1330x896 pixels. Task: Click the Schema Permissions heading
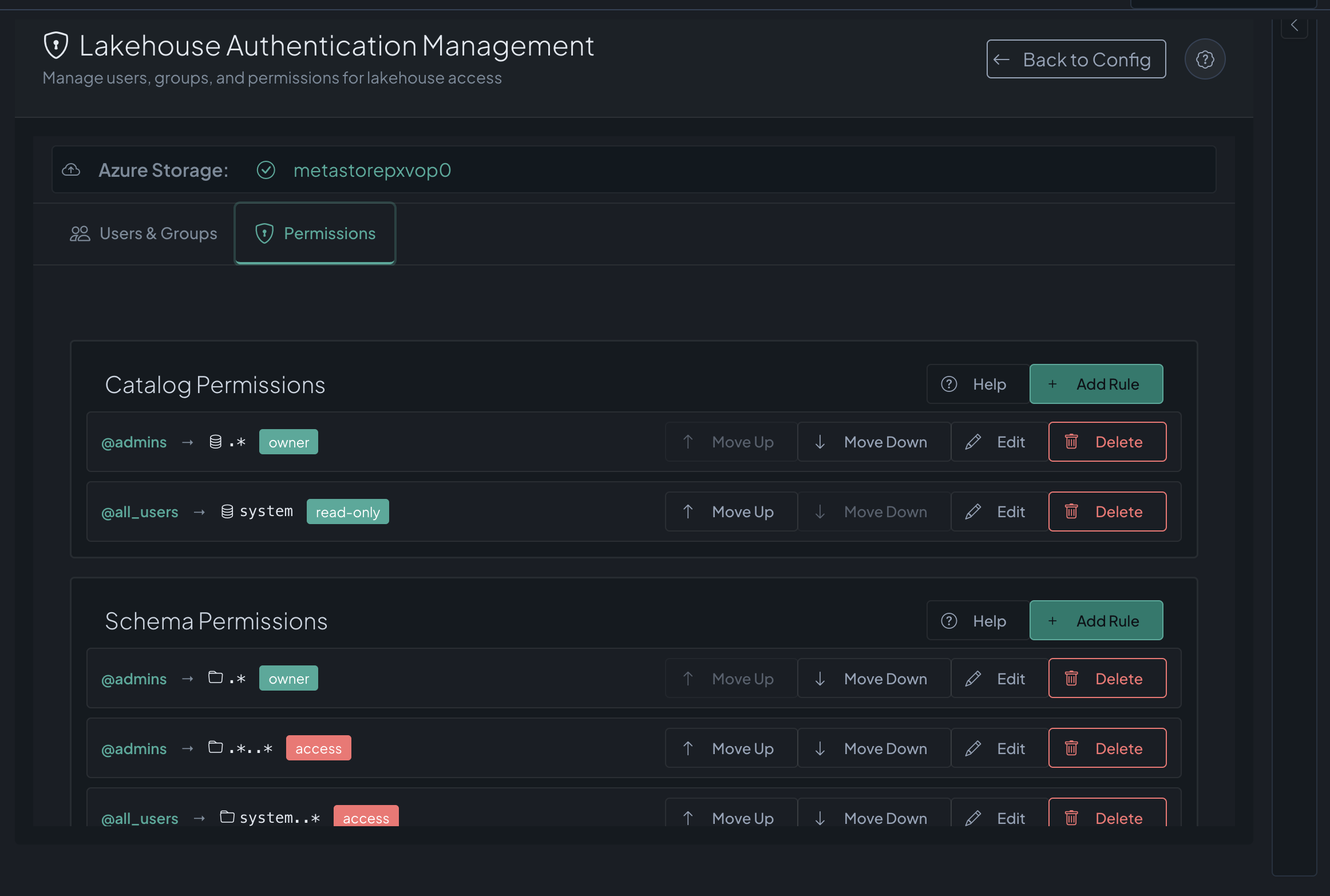[x=216, y=621]
